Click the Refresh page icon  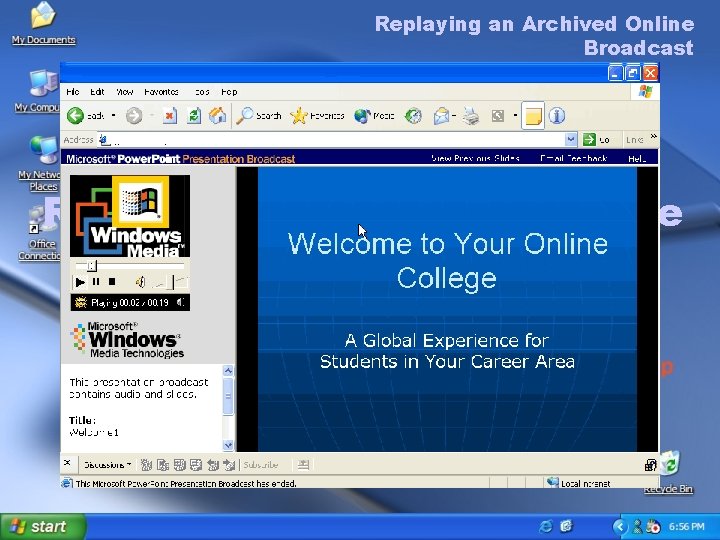(x=194, y=116)
